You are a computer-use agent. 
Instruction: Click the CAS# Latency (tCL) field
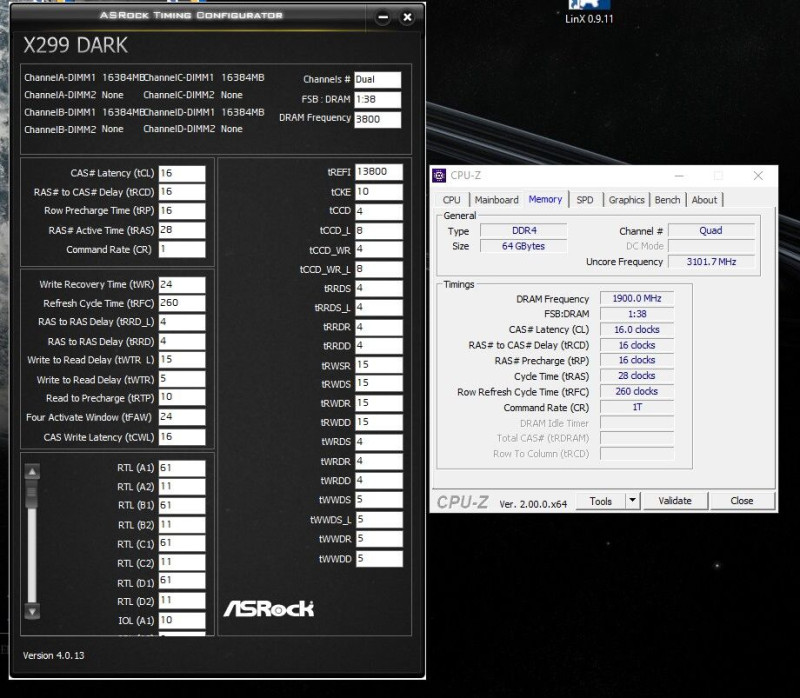click(x=182, y=173)
